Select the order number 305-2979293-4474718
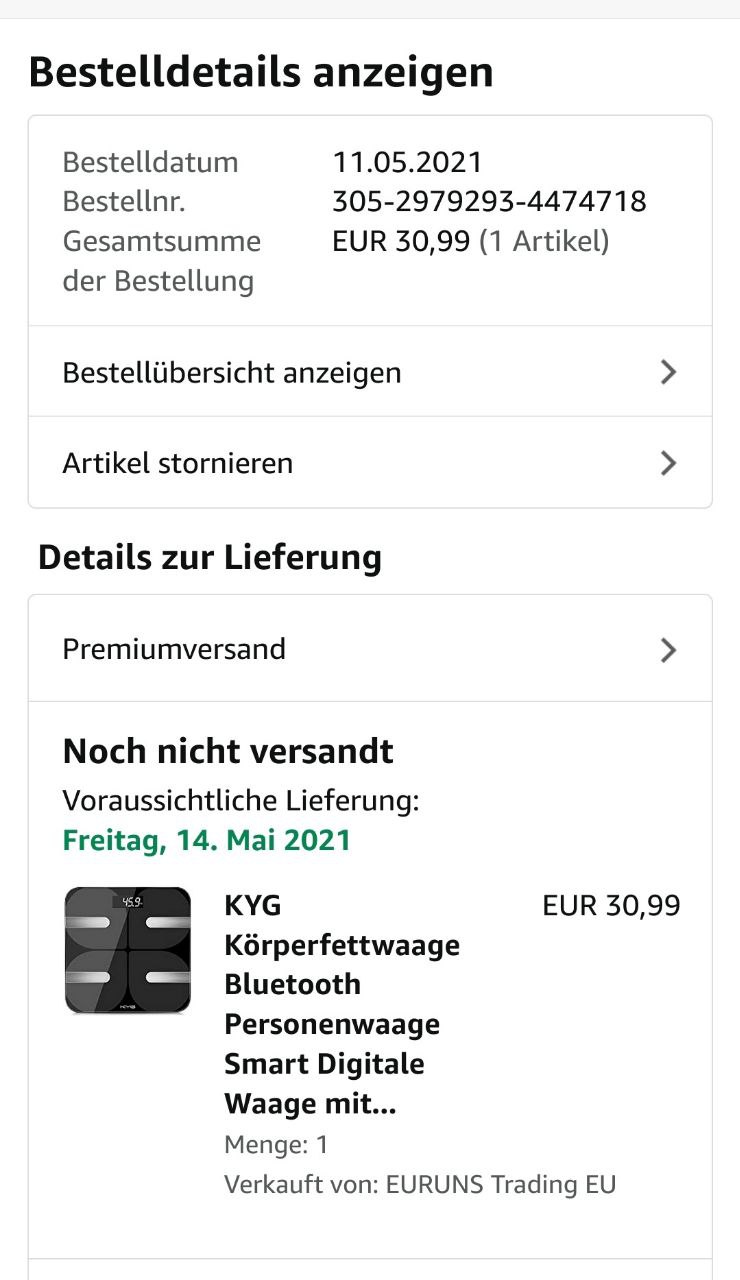 tap(489, 202)
